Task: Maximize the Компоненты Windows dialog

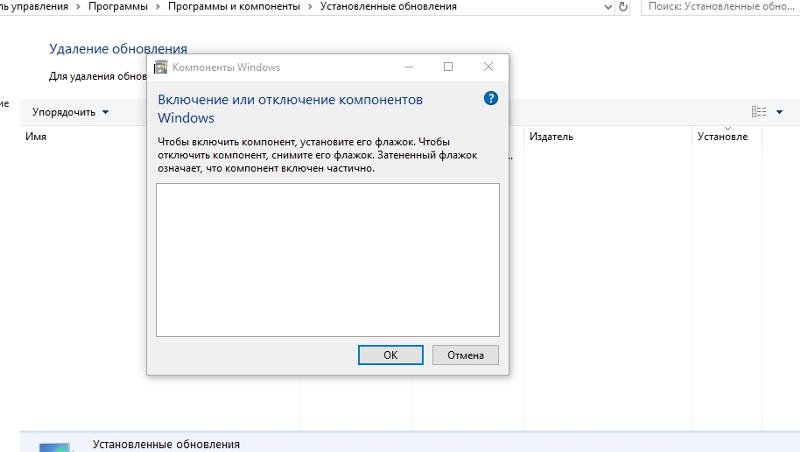Action: coord(448,67)
